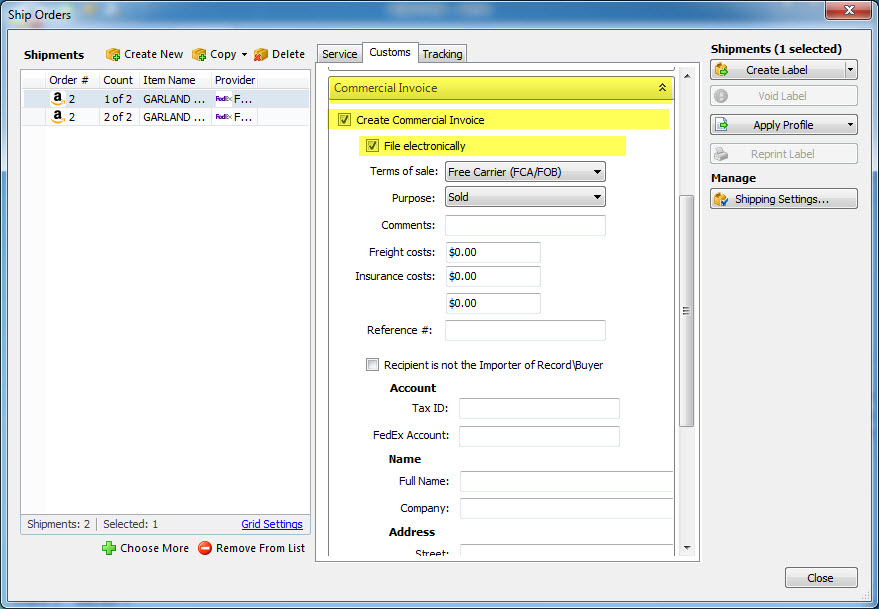Switch to the Tracking tab
Viewport: 879px width, 609px height.
coord(442,54)
